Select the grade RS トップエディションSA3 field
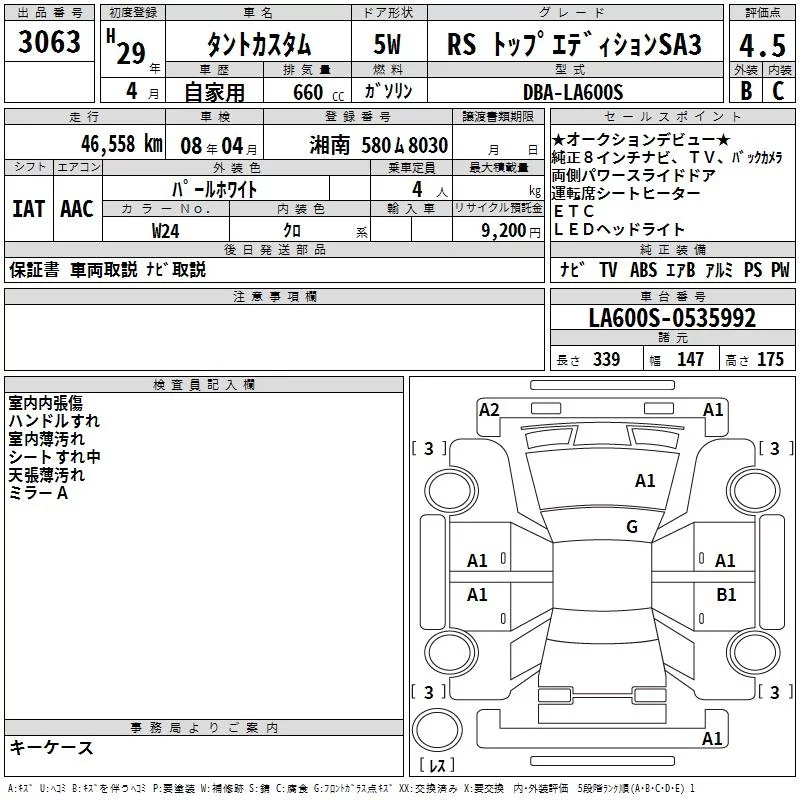This screenshot has width=800, height=800. [574, 44]
